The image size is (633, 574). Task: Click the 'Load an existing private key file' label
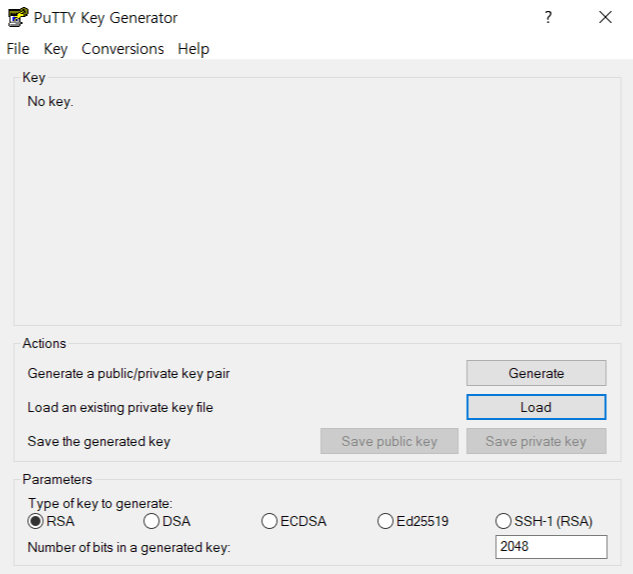point(120,407)
